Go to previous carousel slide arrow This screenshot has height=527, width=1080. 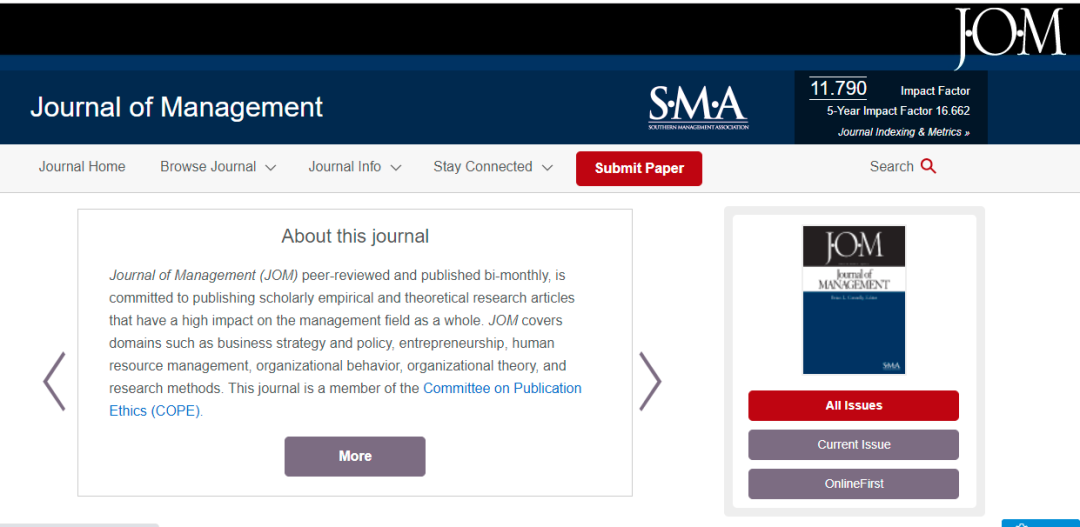tap(54, 381)
